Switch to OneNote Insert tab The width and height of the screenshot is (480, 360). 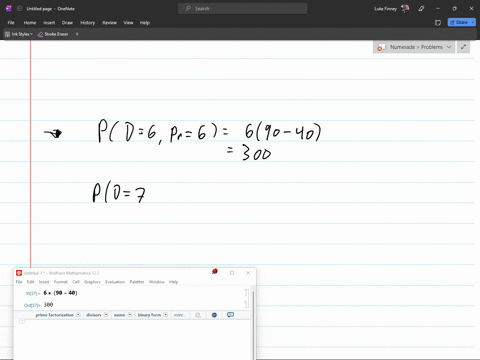click(x=49, y=23)
